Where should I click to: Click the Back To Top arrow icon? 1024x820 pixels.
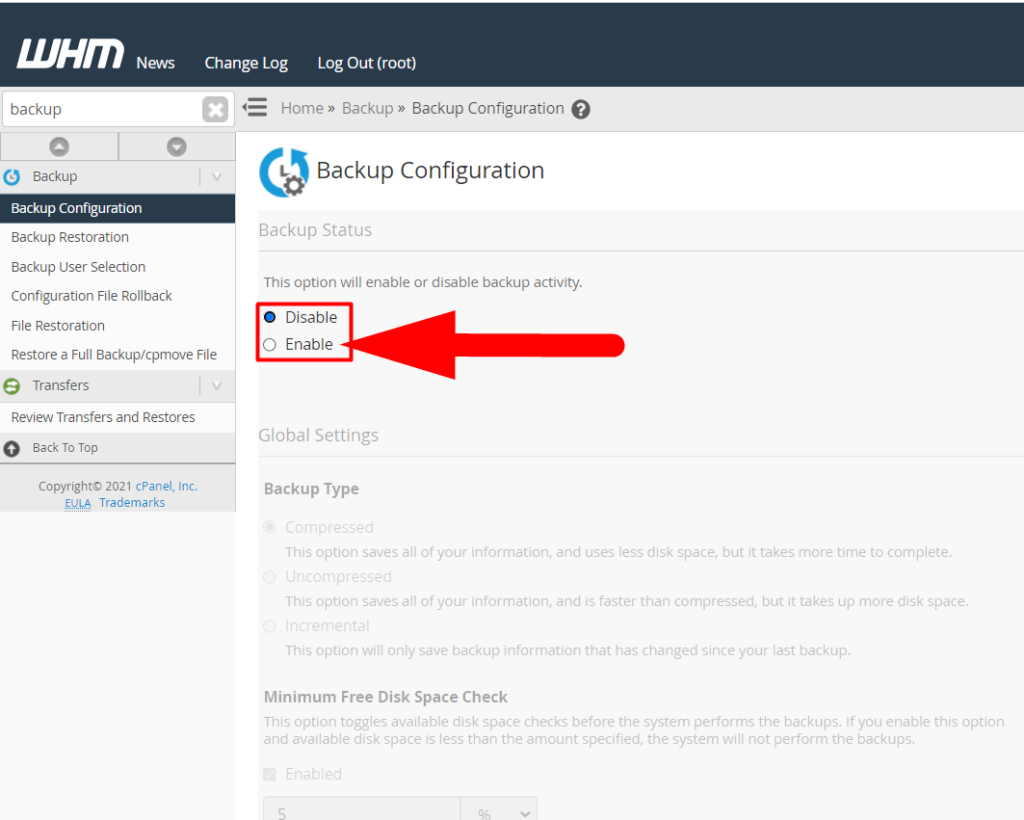(12, 449)
